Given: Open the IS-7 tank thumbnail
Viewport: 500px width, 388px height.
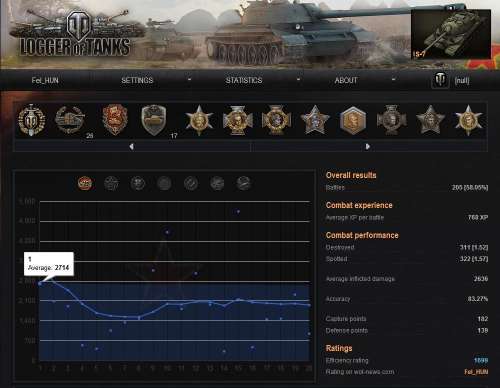Looking at the screenshot, I should [451, 34].
